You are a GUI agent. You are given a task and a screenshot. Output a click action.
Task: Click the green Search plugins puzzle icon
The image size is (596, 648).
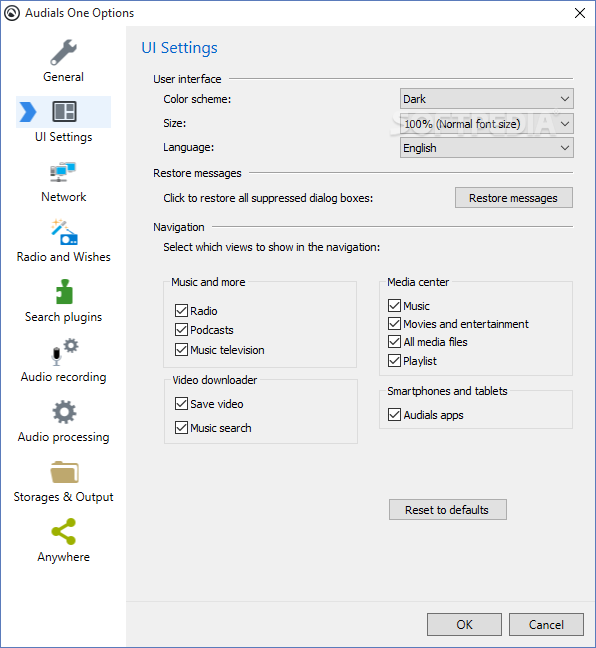tap(64, 292)
